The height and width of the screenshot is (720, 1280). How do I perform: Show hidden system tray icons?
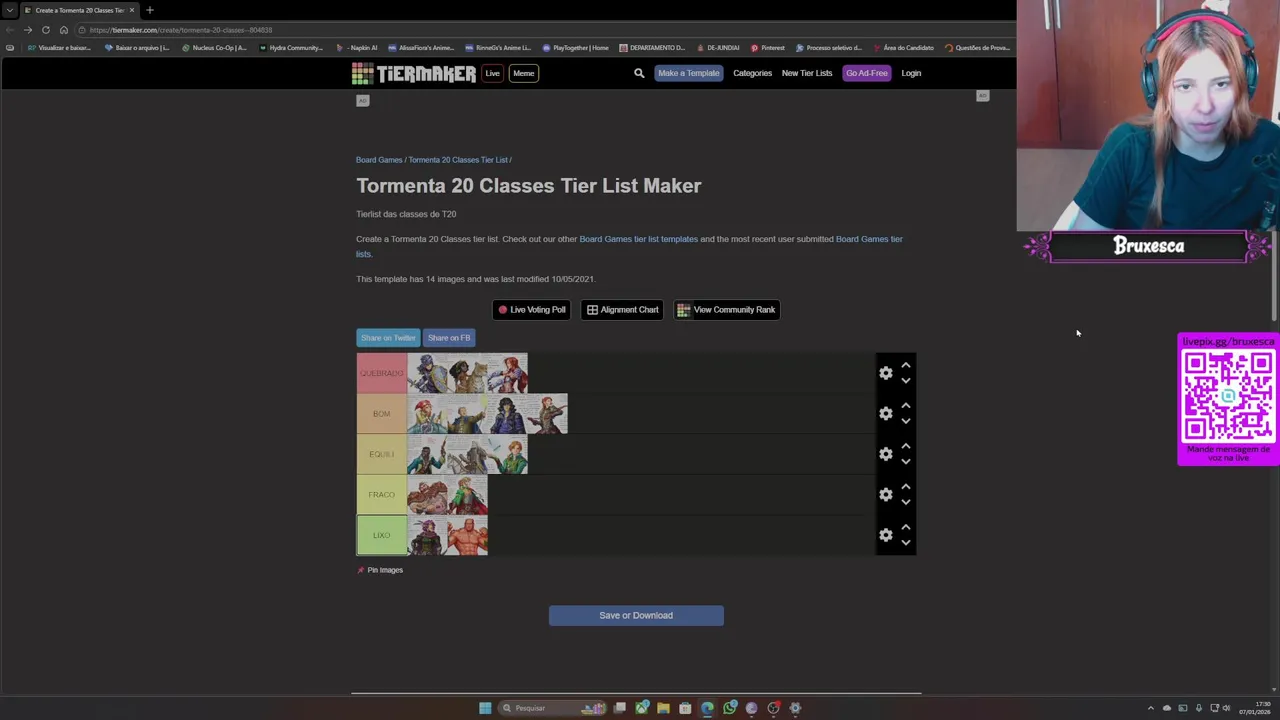tap(1150, 708)
